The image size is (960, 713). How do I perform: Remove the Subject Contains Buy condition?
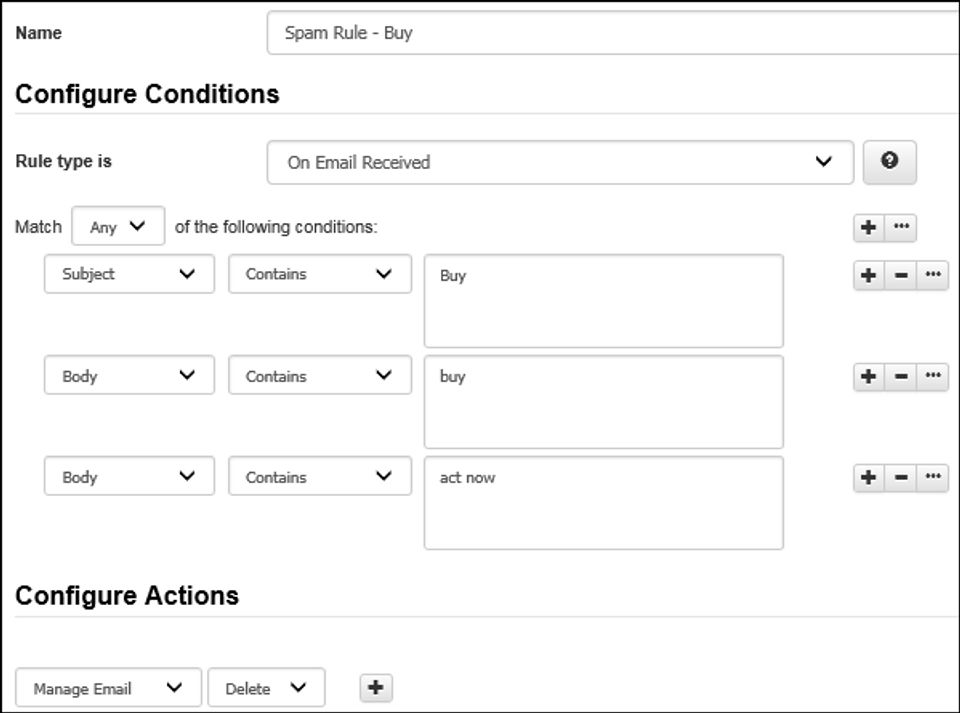(901, 276)
